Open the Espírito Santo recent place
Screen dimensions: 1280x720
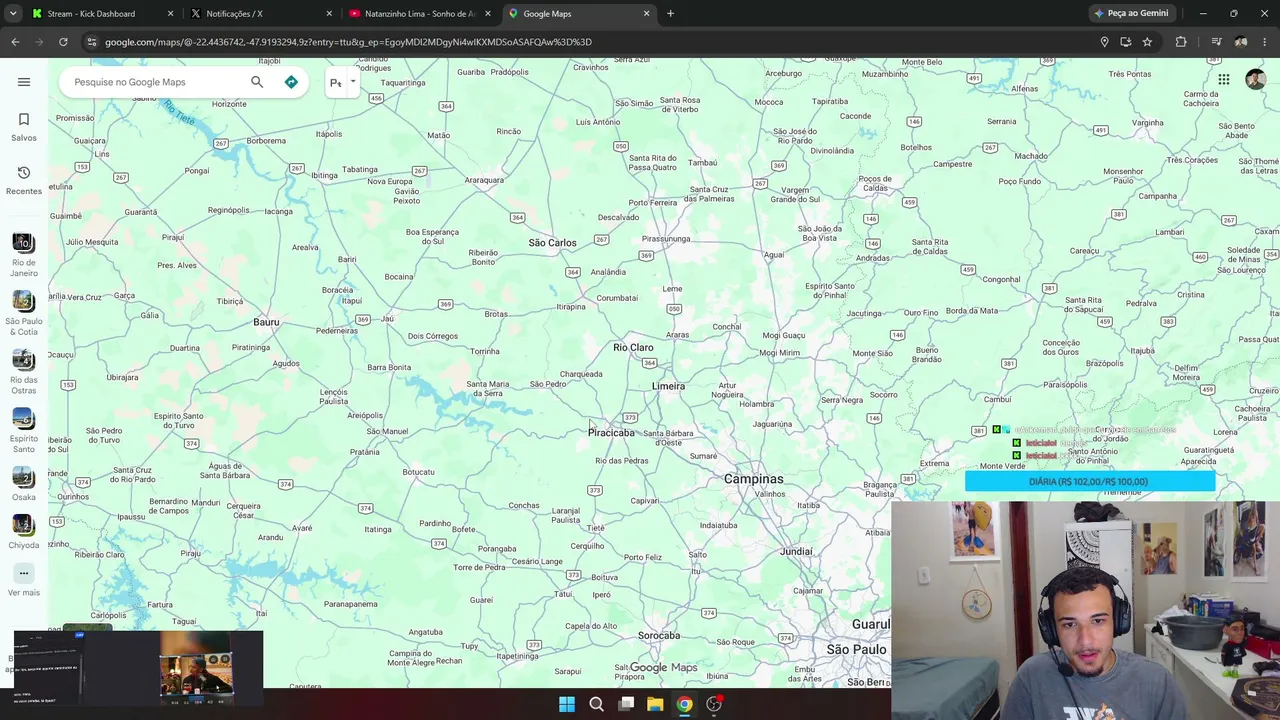24,430
